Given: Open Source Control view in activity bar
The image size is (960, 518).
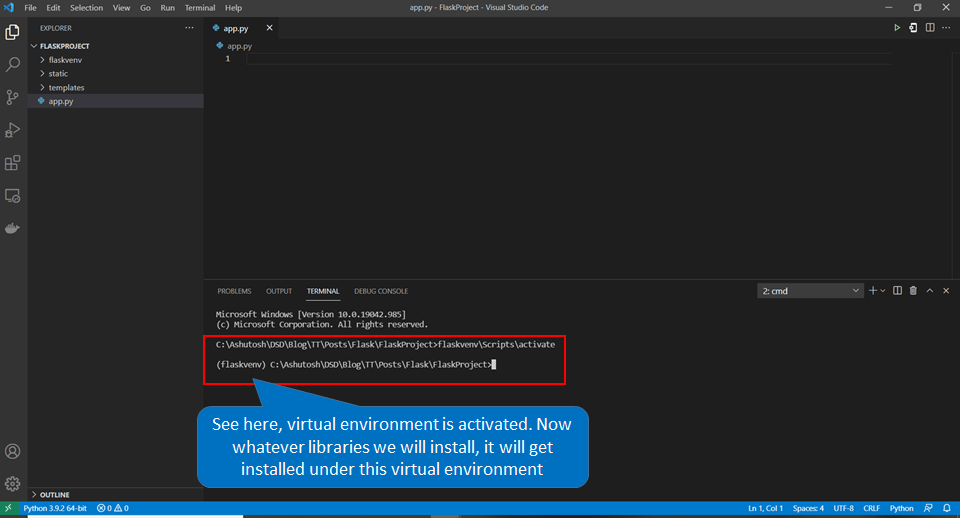Looking at the screenshot, I should (13, 97).
